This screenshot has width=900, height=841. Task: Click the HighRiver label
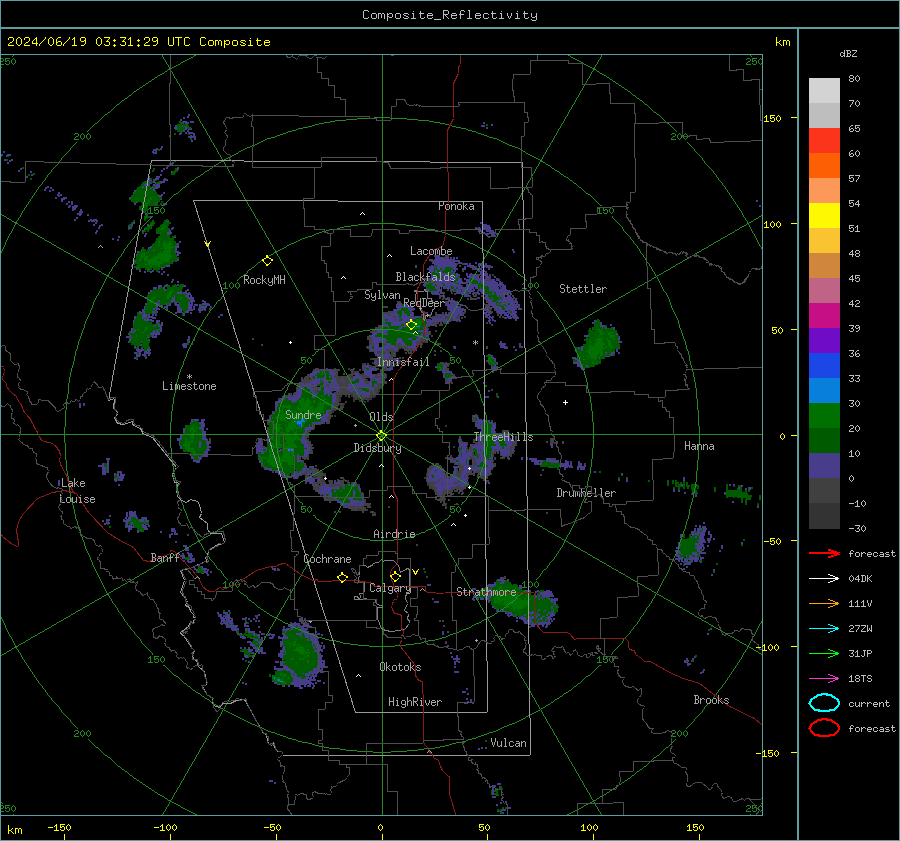pyautogui.click(x=415, y=702)
